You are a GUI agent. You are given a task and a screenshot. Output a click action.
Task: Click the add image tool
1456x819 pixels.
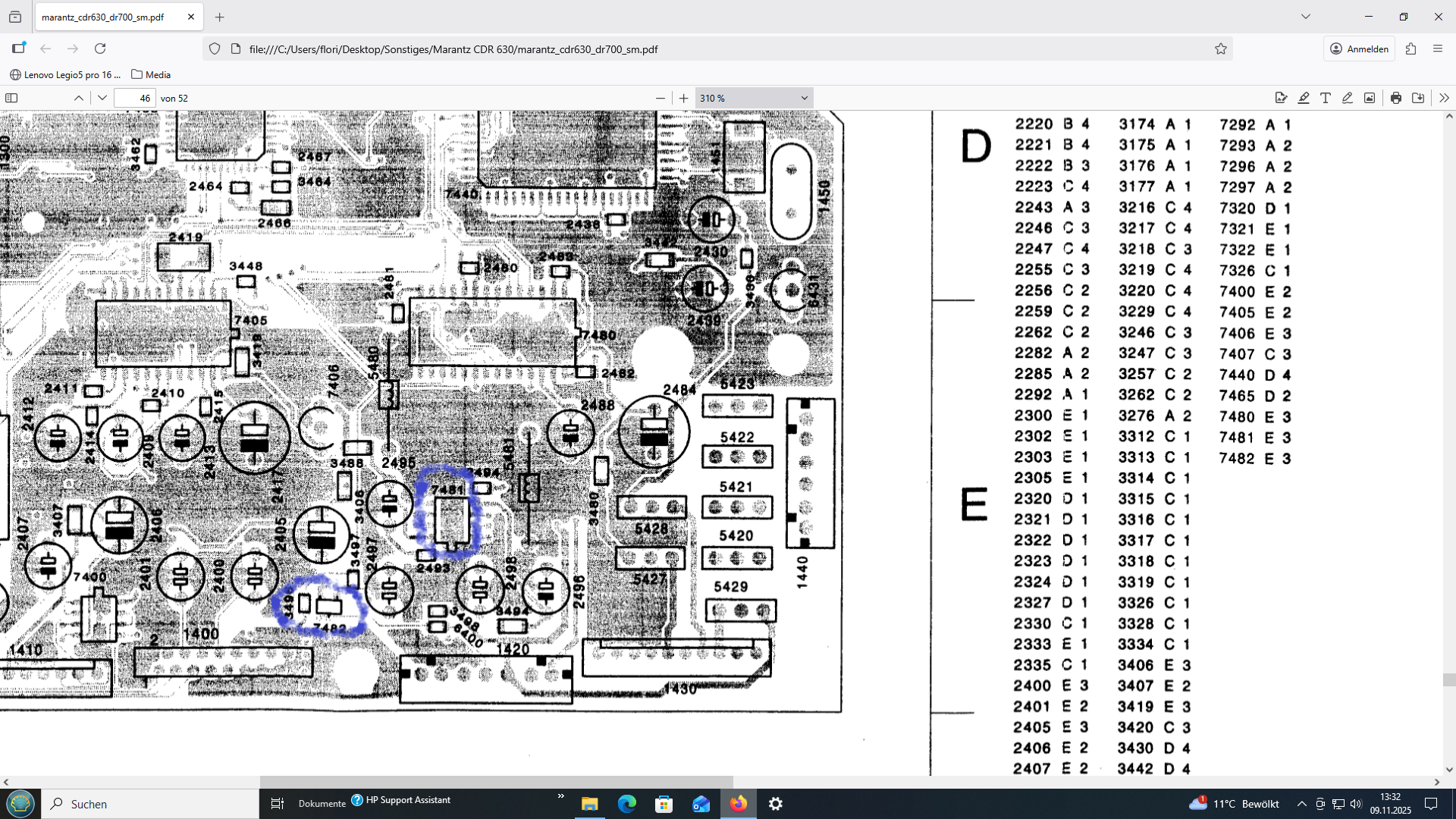point(1370,98)
